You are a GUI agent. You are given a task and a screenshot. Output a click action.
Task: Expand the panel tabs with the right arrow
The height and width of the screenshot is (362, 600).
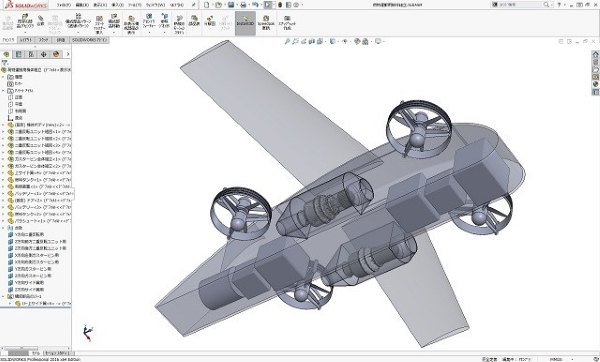(68, 54)
